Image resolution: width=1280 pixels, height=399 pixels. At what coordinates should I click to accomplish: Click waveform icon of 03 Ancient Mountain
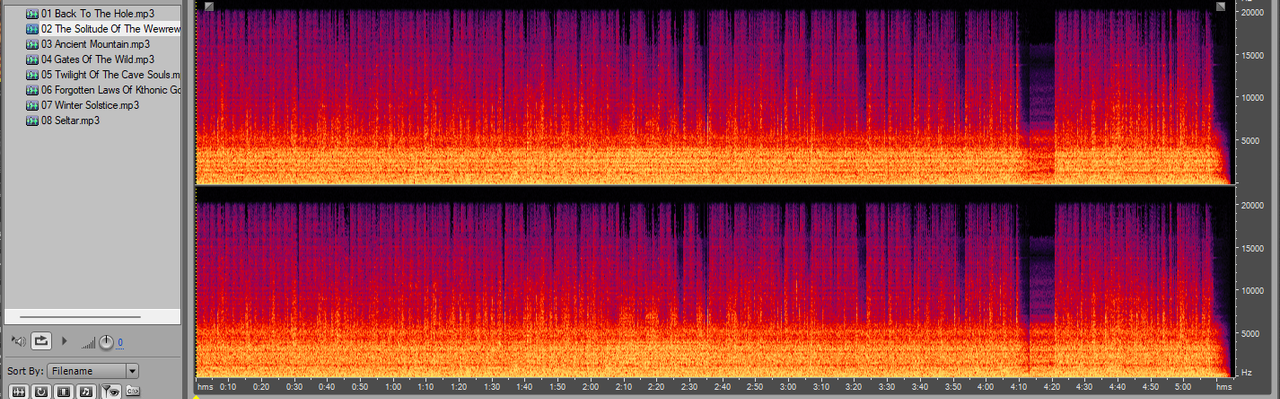click(x=32, y=44)
